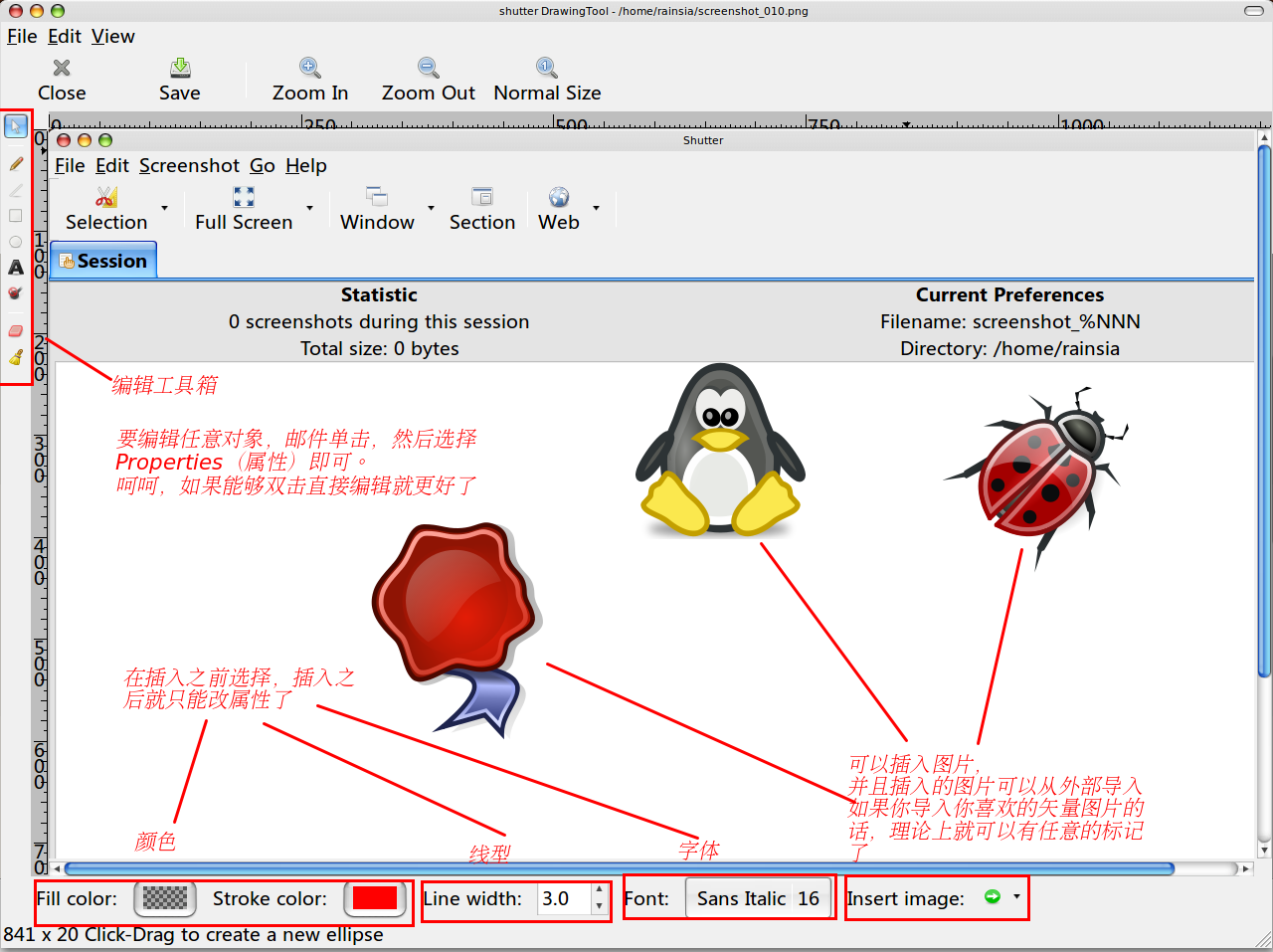
Task: Click the green Insert image arrow
Action: 992,896
